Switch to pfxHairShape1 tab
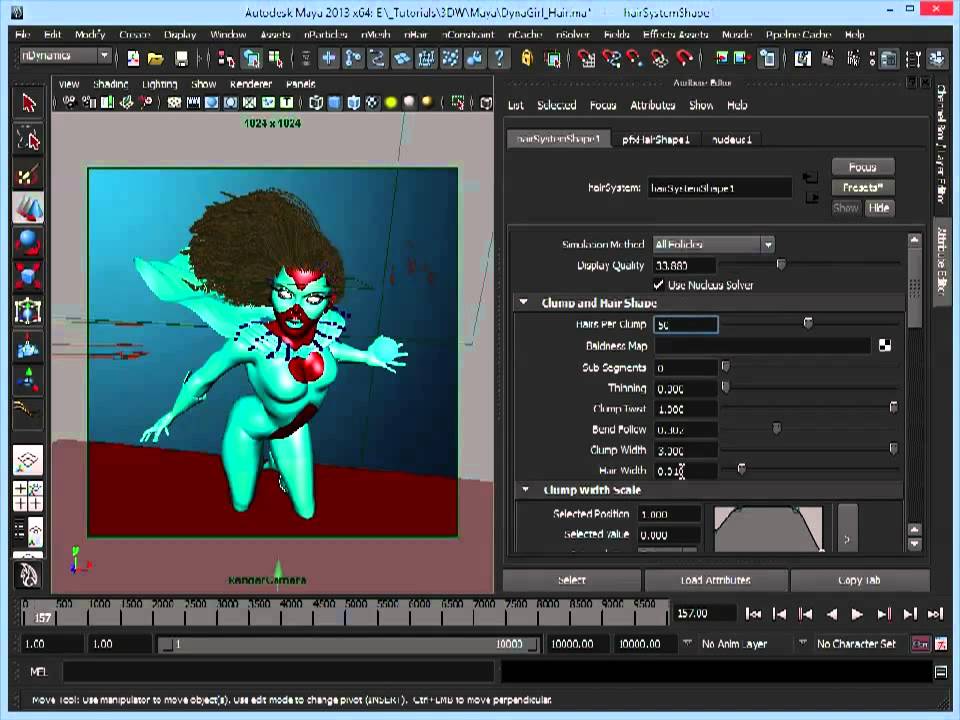Image resolution: width=960 pixels, height=720 pixels. click(656, 140)
